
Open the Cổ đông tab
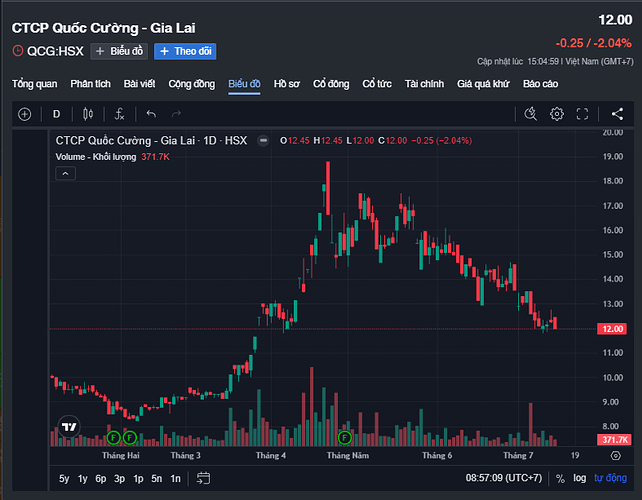pos(331,84)
